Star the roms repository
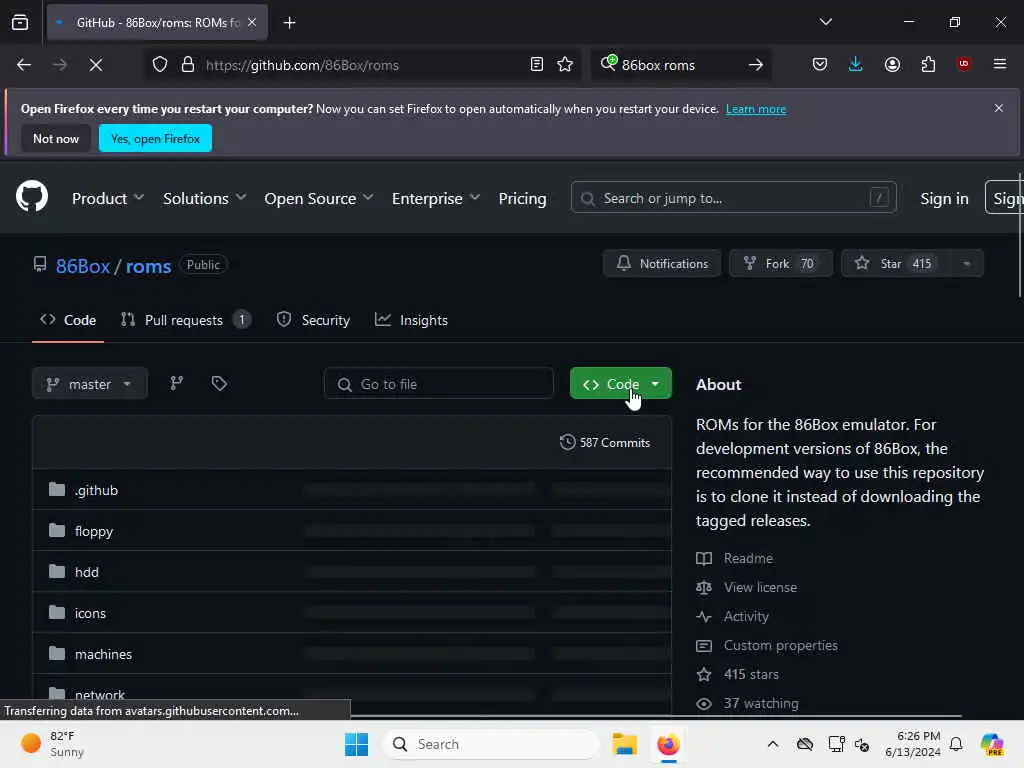Viewport: 1024px width, 768px height. click(896, 263)
